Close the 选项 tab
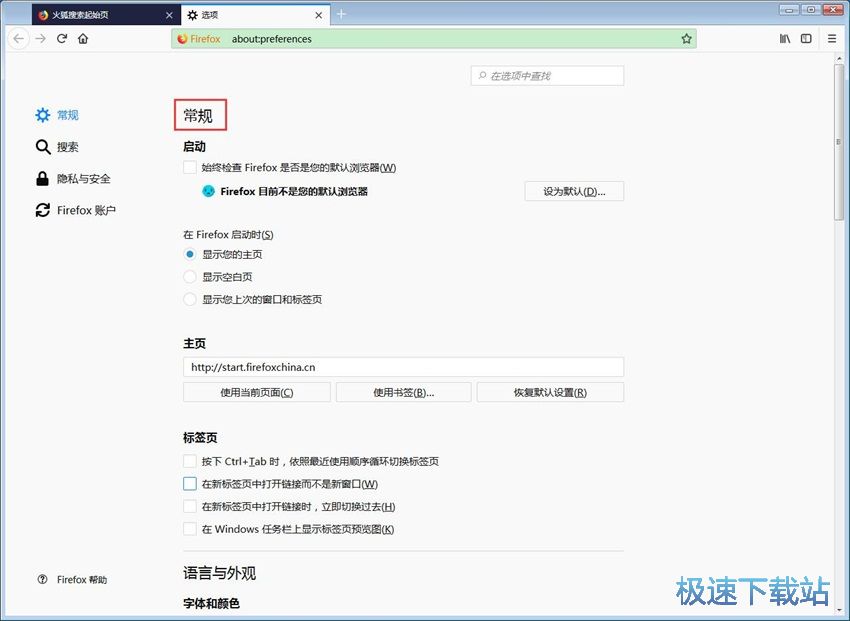This screenshot has width=850, height=621. (319, 15)
